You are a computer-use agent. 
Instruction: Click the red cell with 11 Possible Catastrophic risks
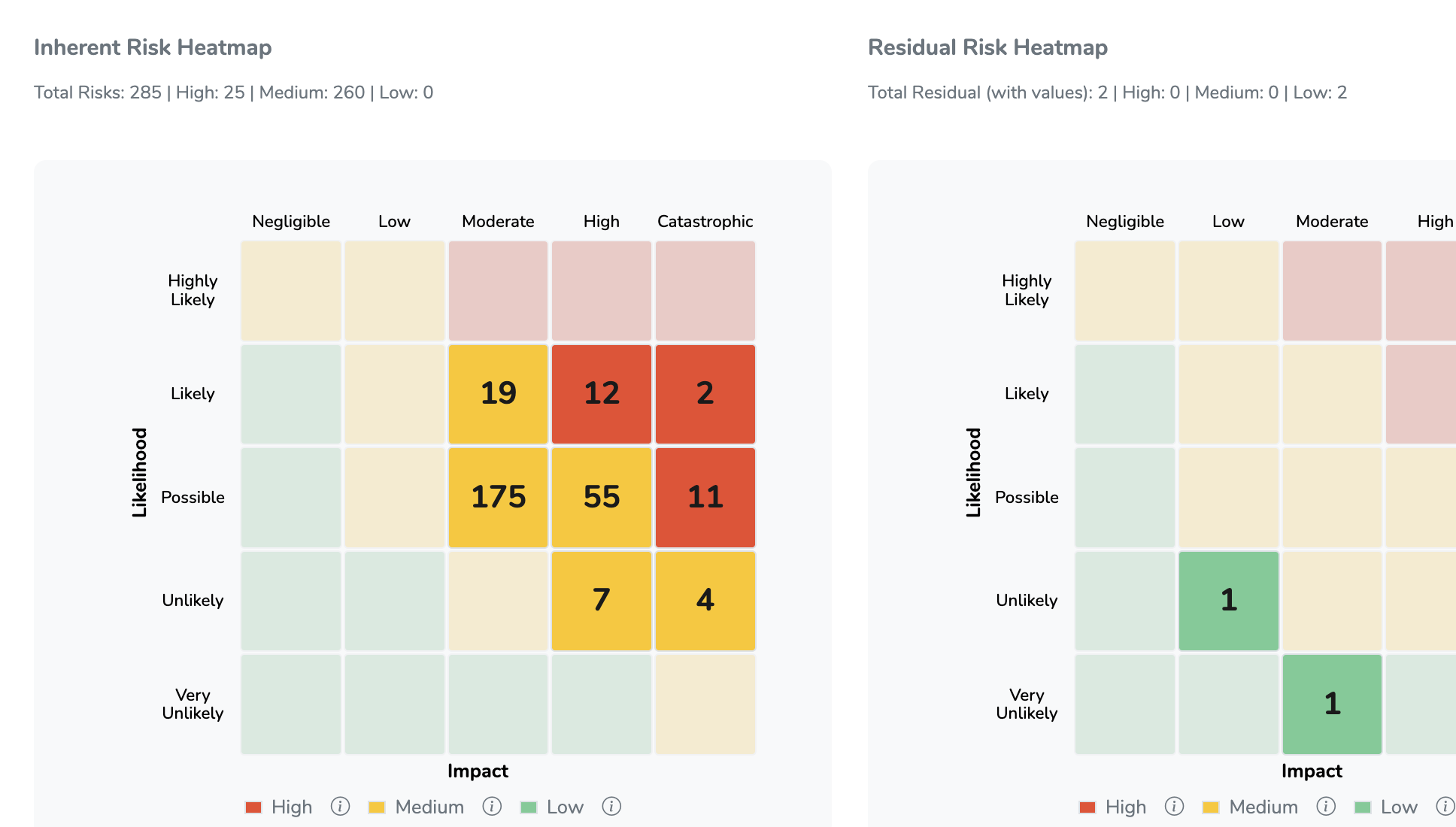pyautogui.click(x=704, y=497)
